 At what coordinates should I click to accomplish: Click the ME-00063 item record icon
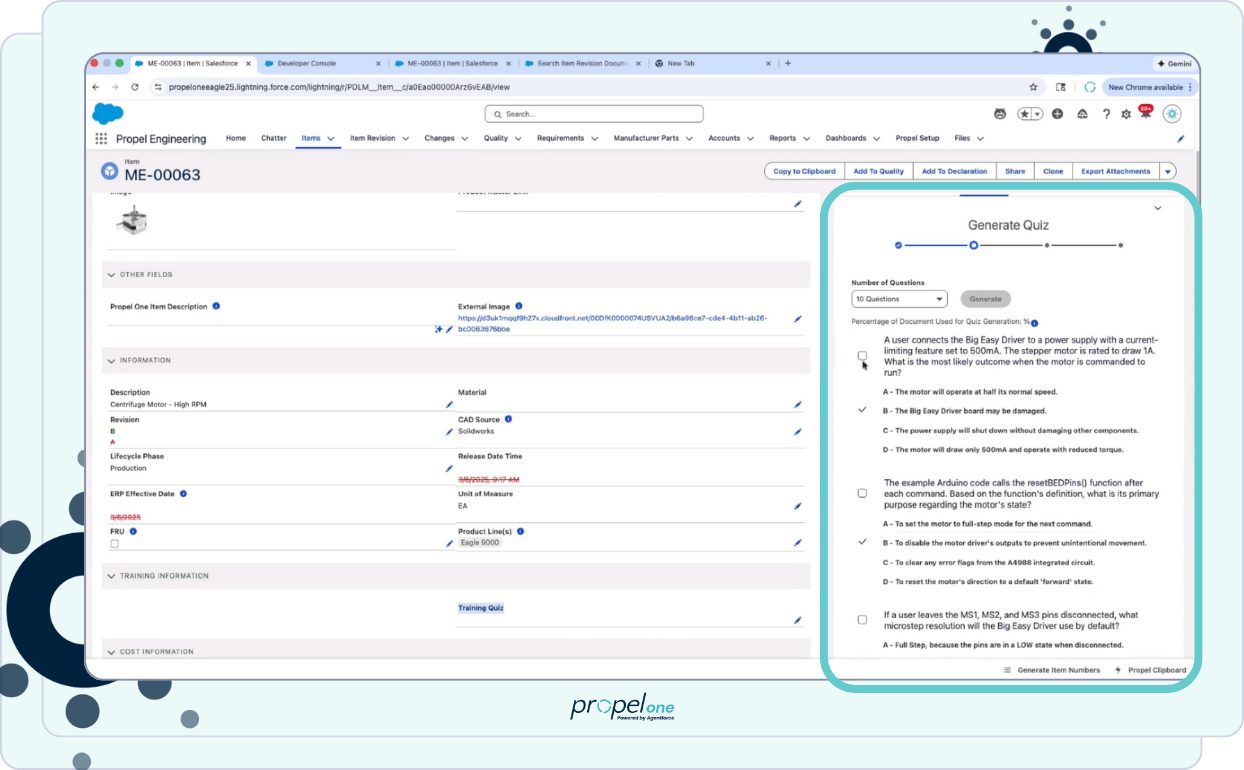click(109, 172)
